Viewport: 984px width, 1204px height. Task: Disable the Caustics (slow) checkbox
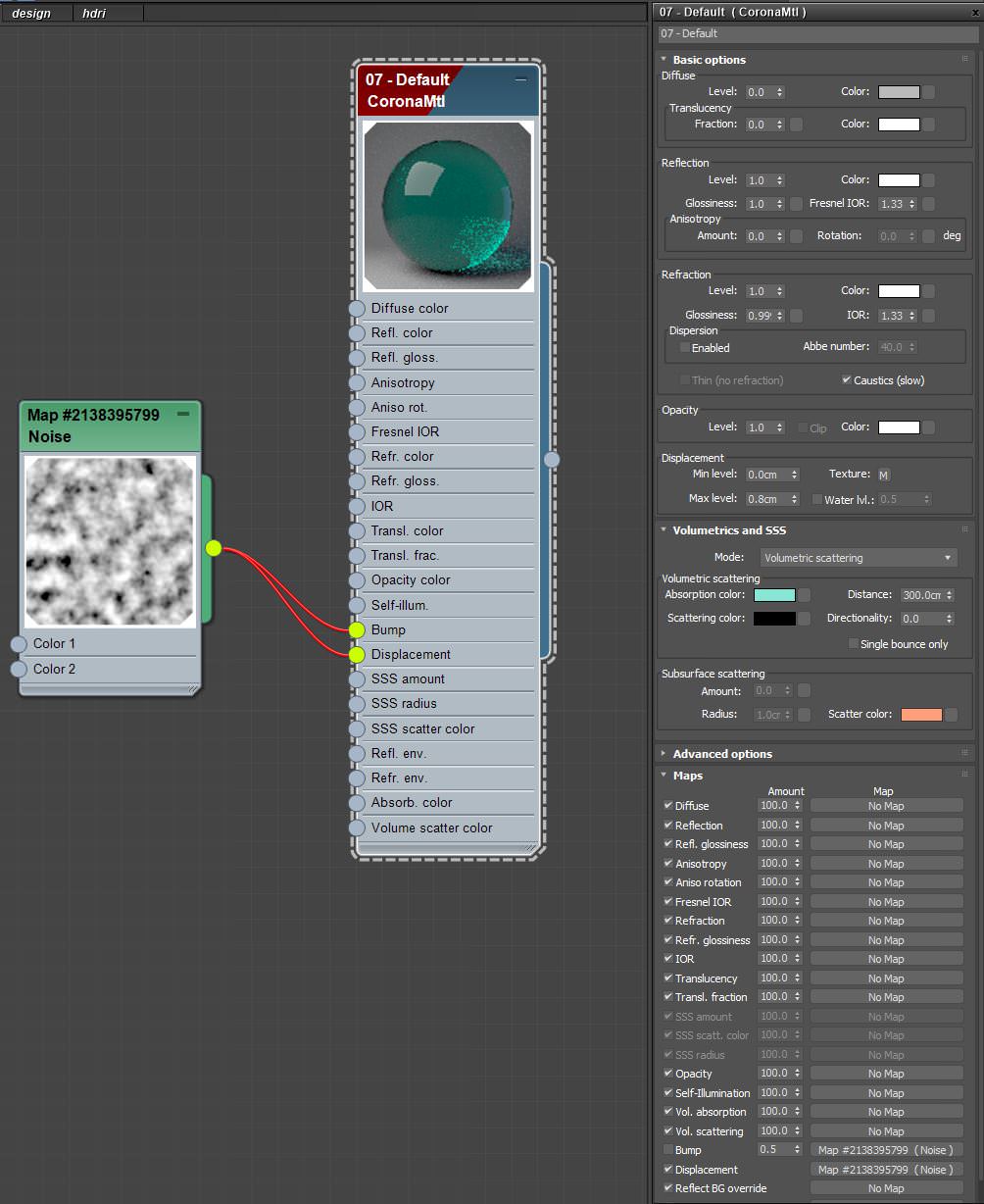pos(846,380)
